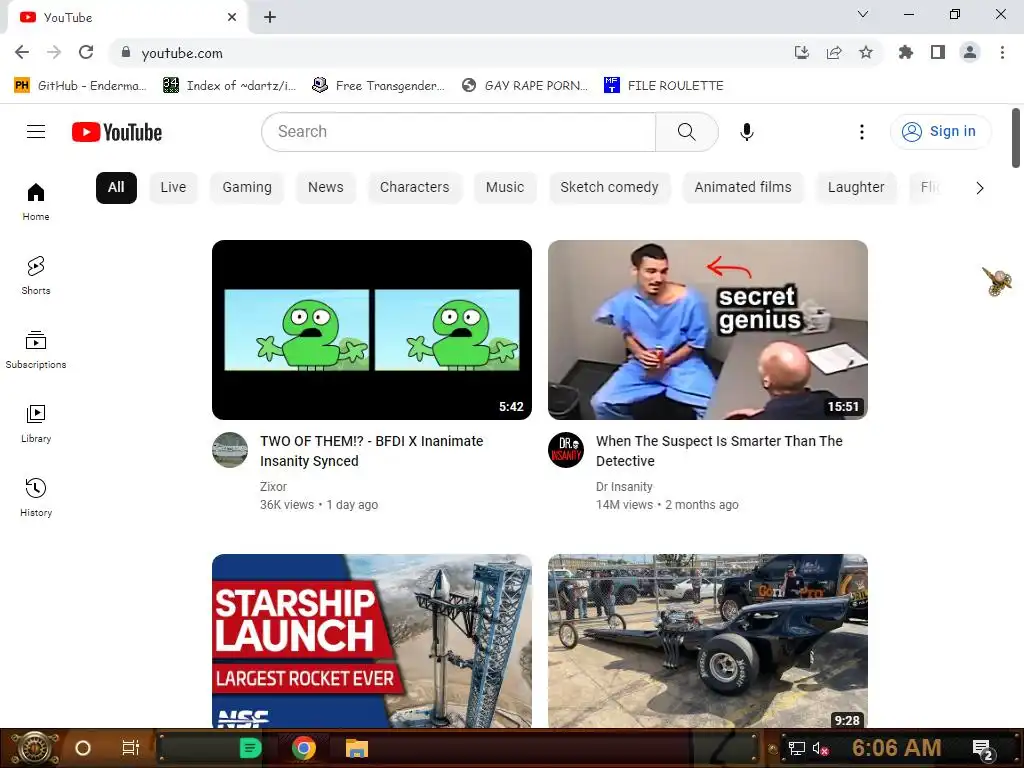
Task: Select the All filter chip
Action: 116,187
